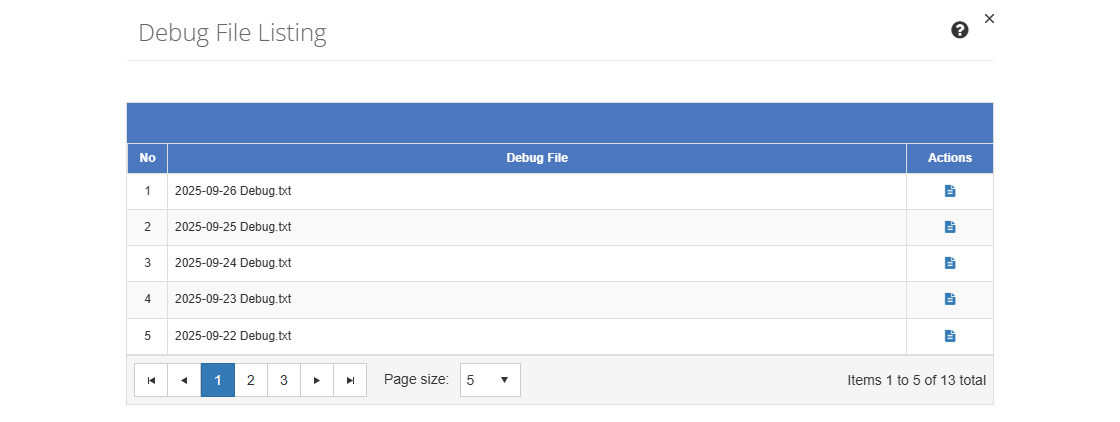Open the help question mark icon
The height and width of the screenshot is (422, 1120).
point(960,30)
